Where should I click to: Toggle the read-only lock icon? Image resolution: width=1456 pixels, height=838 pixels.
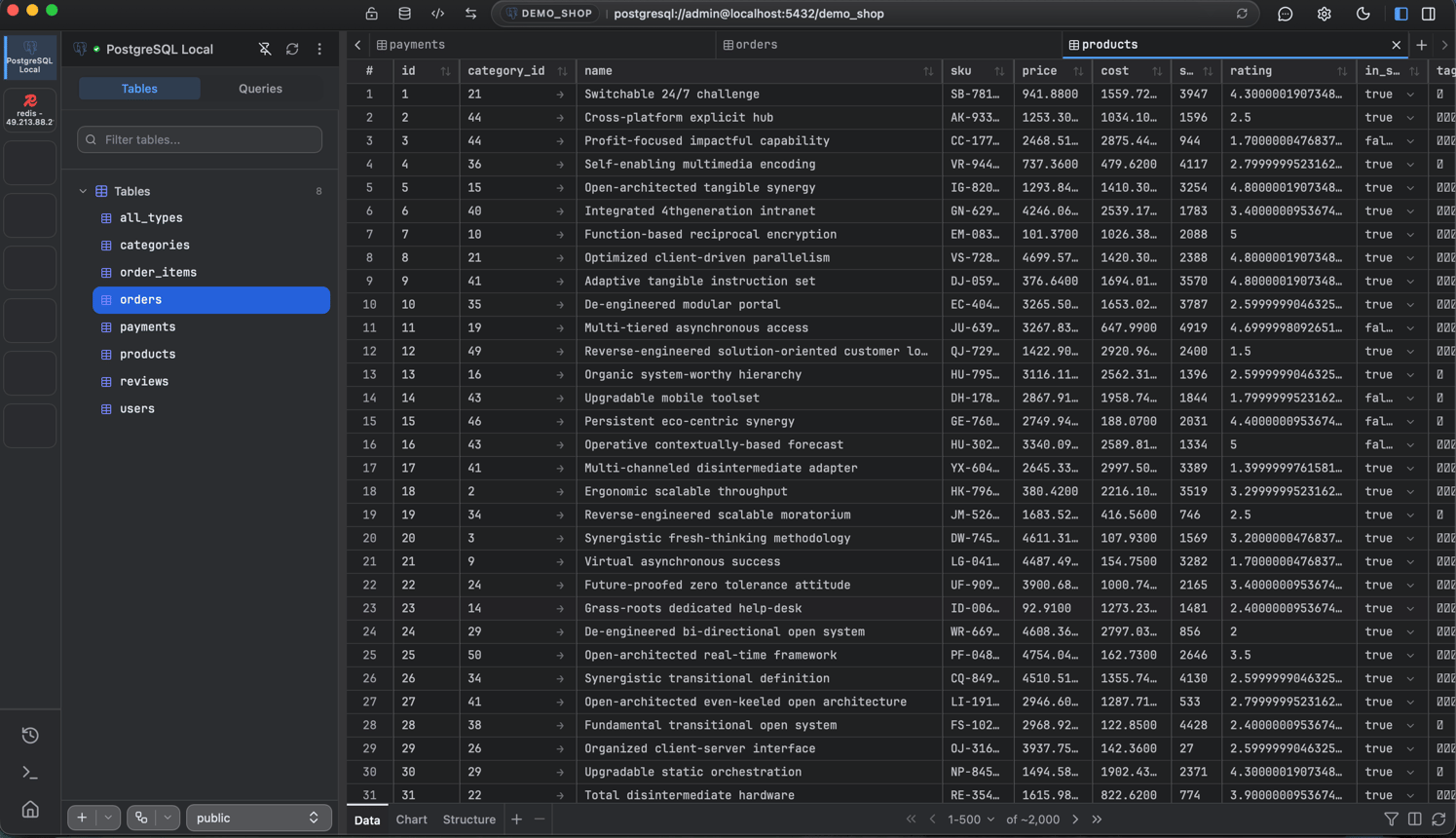(x=371, y=14)
